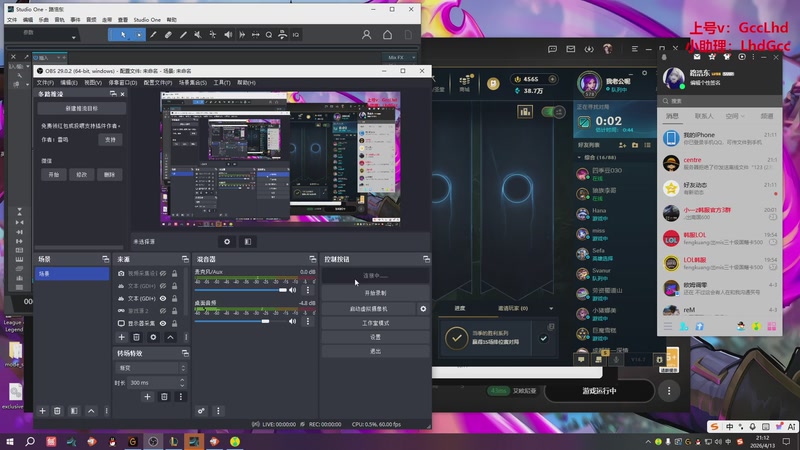Delete scene with the scenes trash icon
This screenshot has height=450, width=800.
tap(58, 410)
